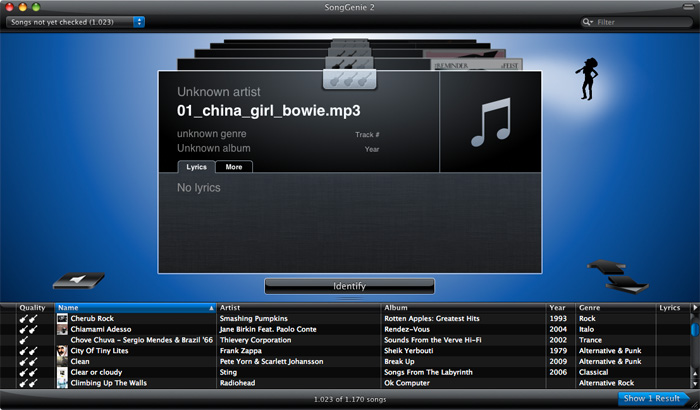Click the Unknown album field

tap(213, 148)
